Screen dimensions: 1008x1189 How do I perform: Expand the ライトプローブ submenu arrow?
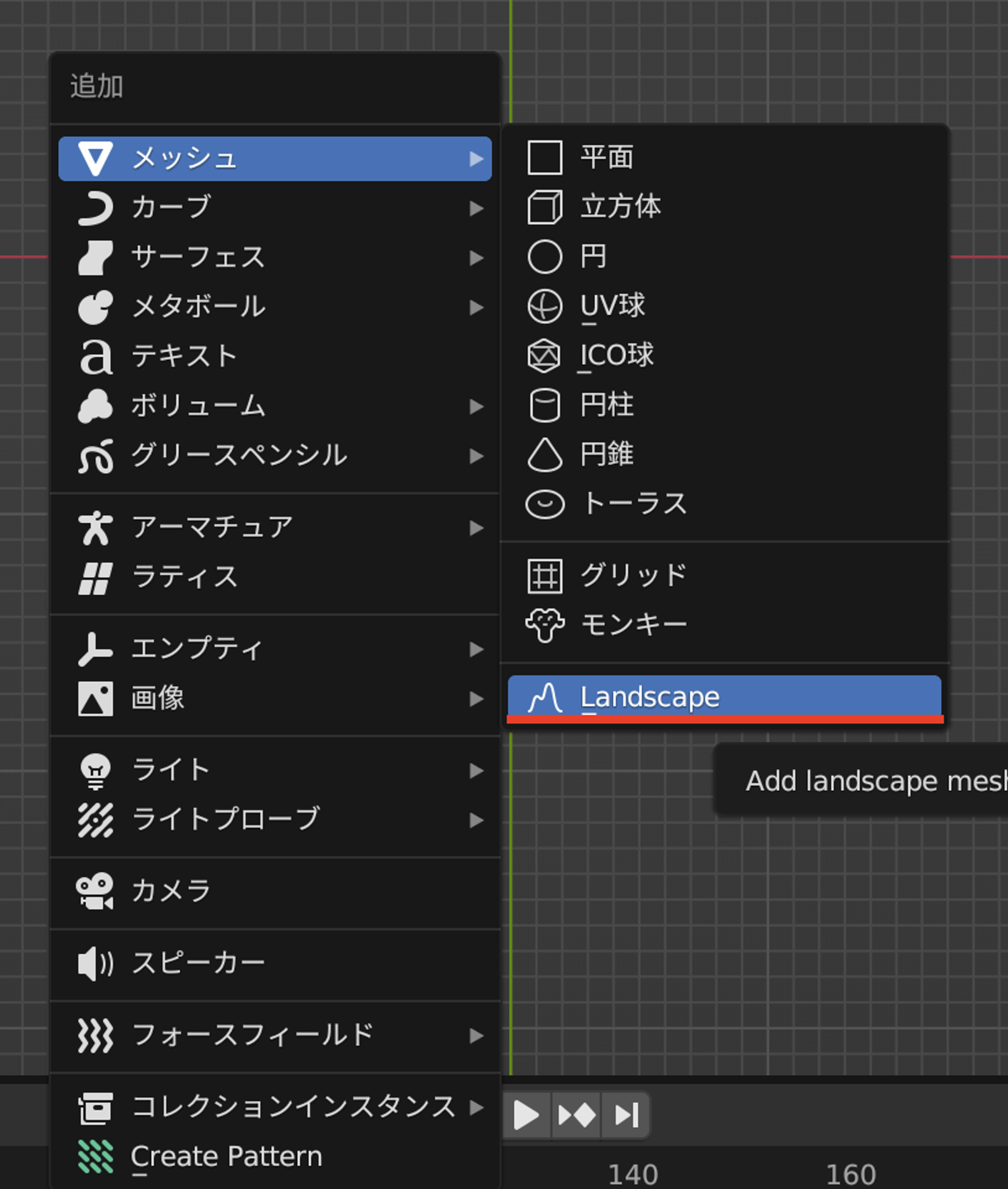[x=476, y=821]
